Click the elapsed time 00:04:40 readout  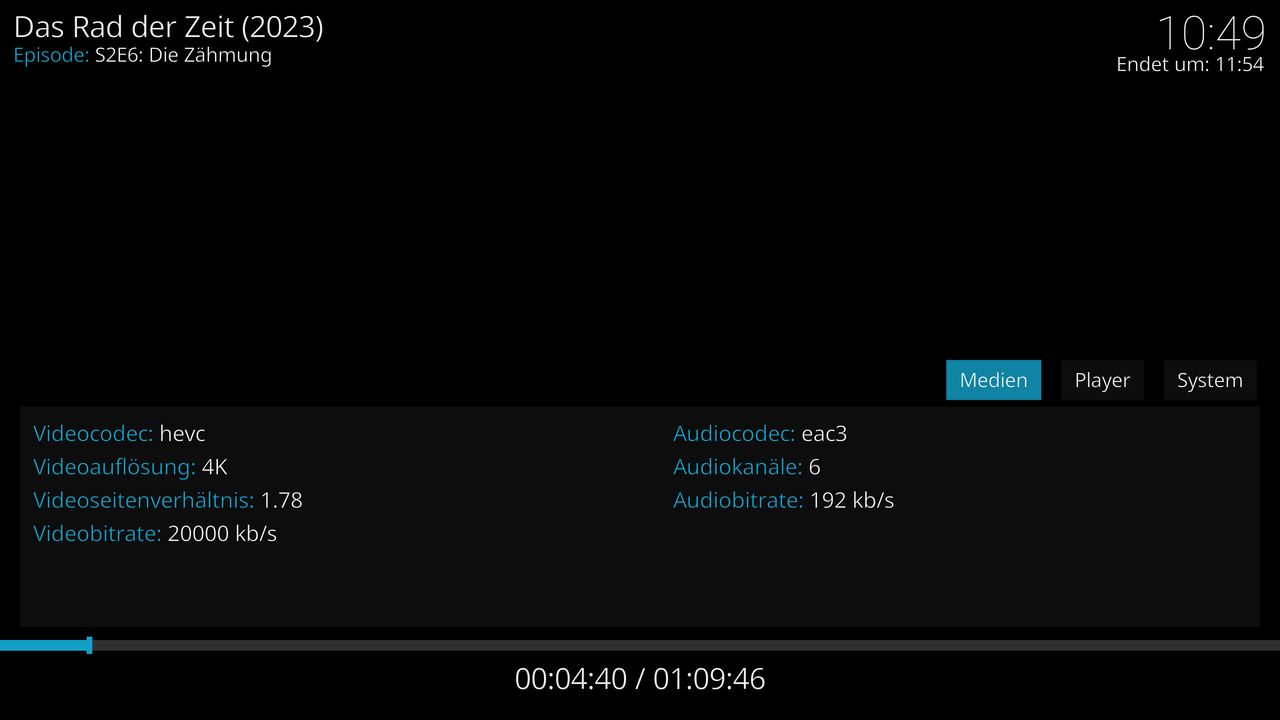pos(570,679)
